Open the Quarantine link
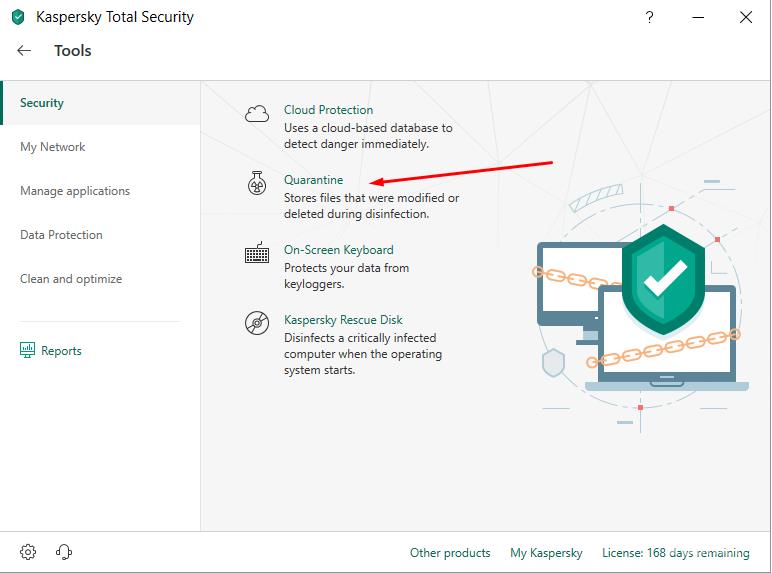The width and height of the screenshot is (772, 573). (313, 180)
